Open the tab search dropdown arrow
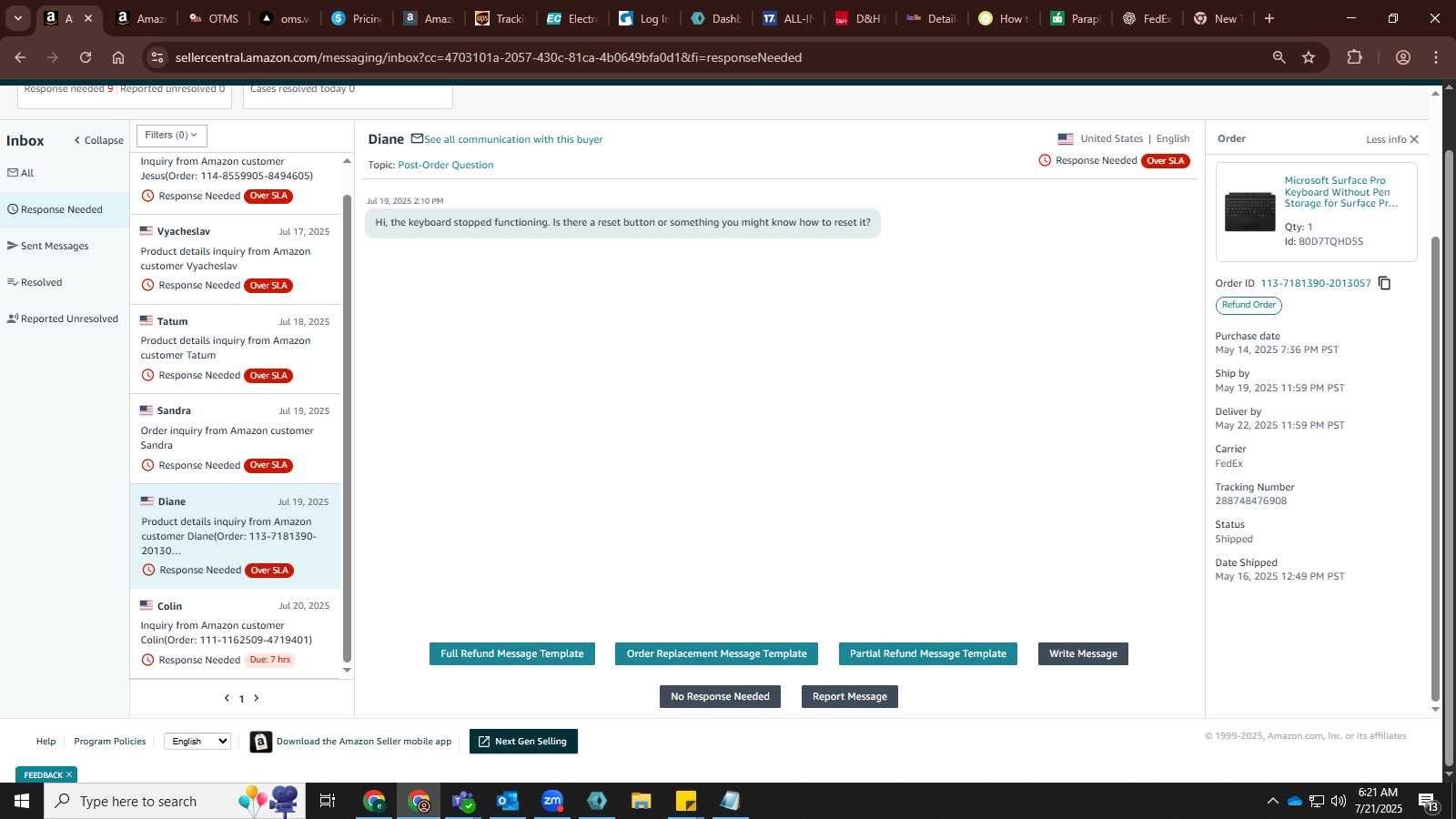 click(x=17, y=18)
